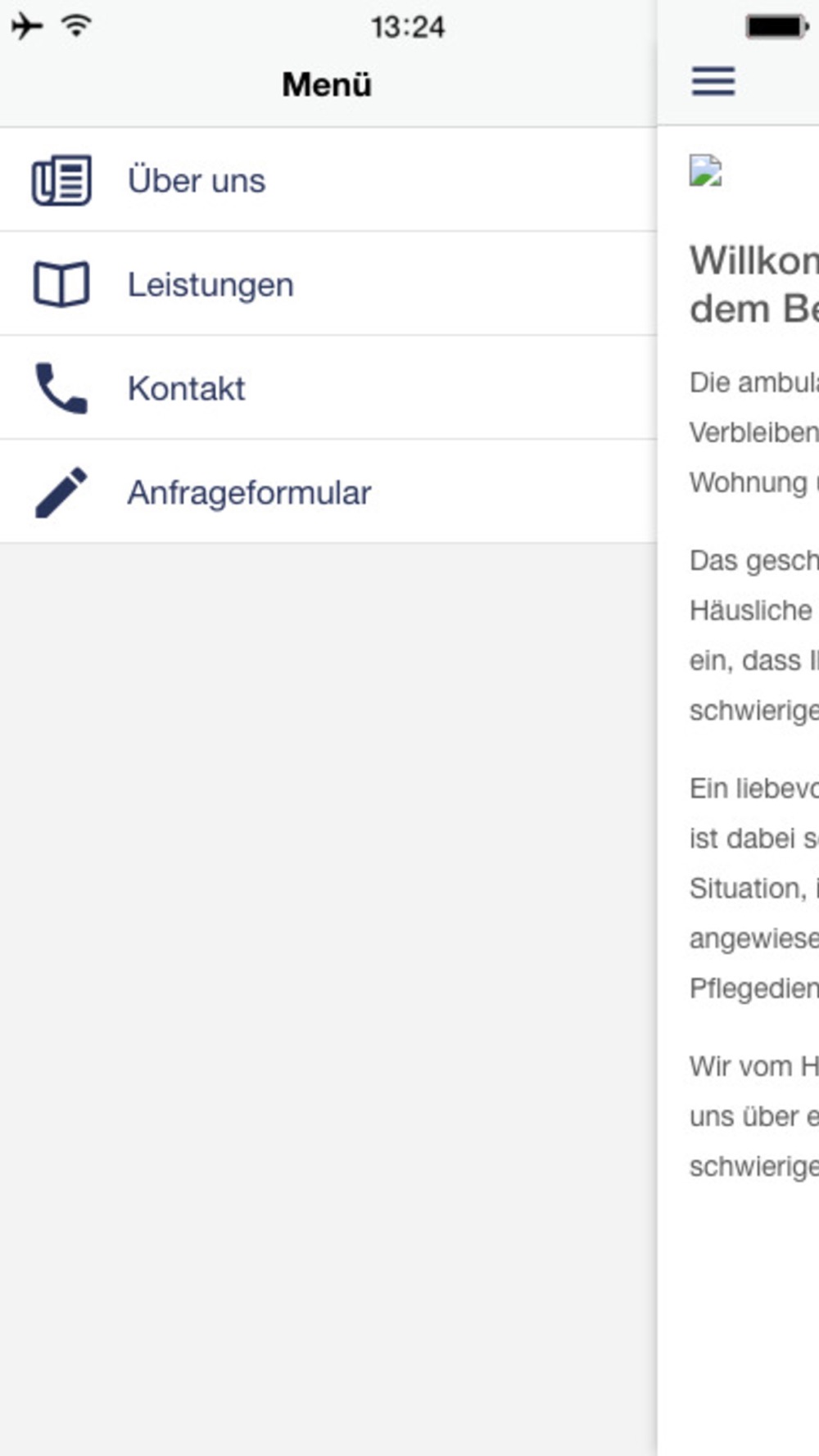Select the Anfrageformular menu entry

pos(328,491)
